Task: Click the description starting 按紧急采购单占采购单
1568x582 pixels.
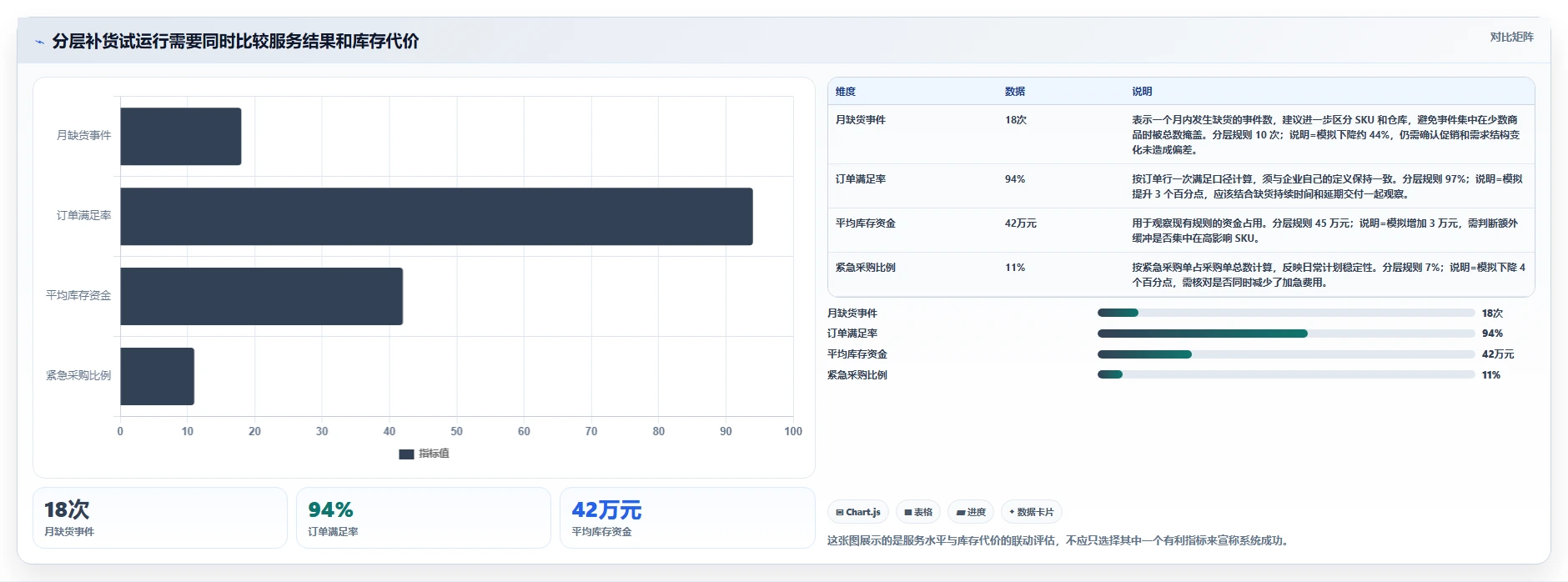Action: click(1329, 275)
